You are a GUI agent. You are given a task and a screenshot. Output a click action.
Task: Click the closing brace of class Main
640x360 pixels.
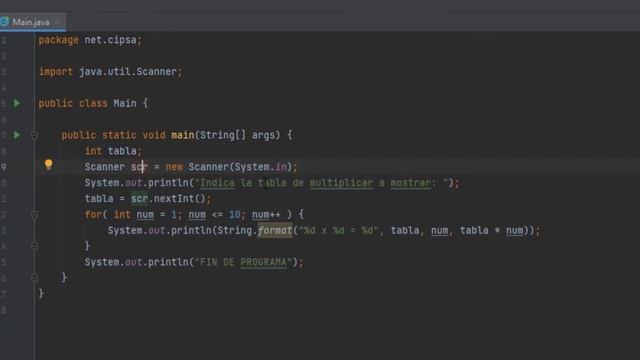pos(41,293)
